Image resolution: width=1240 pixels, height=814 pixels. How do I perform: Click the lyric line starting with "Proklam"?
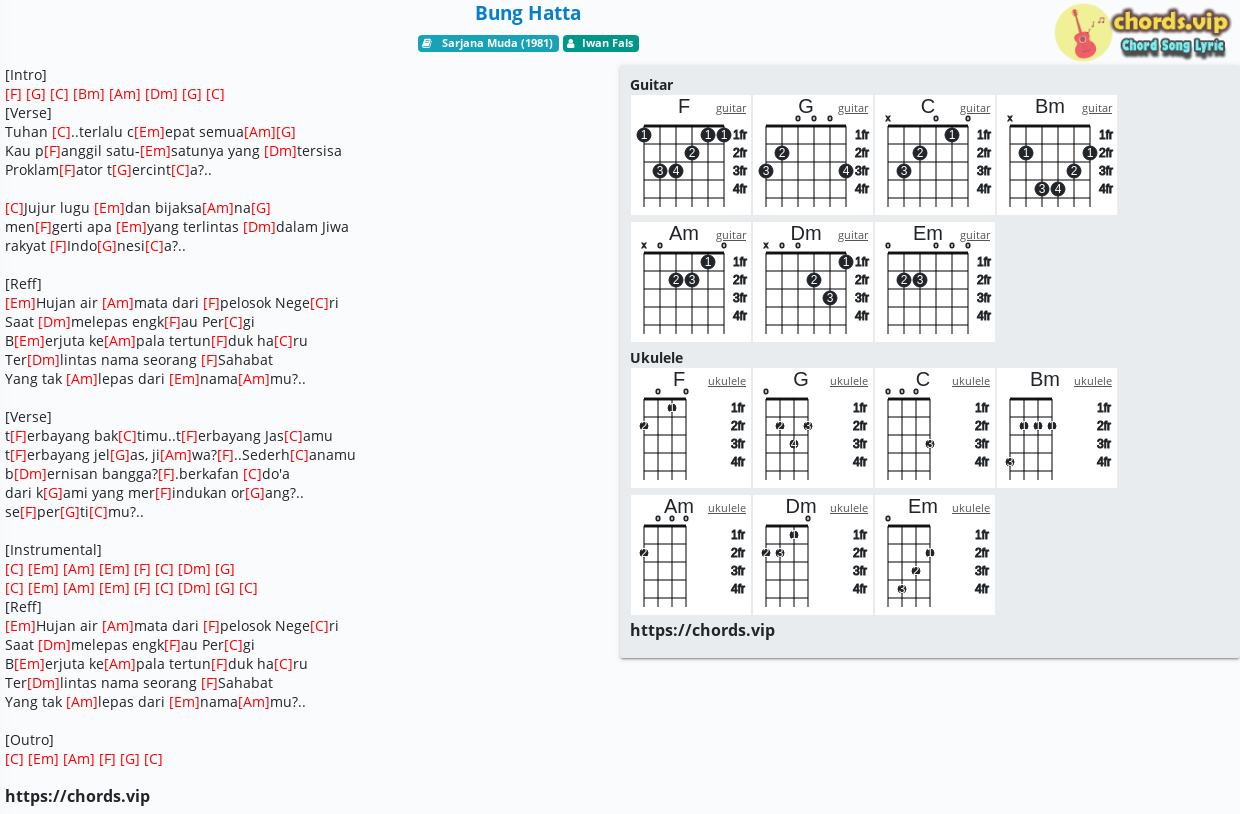point(108,170)
